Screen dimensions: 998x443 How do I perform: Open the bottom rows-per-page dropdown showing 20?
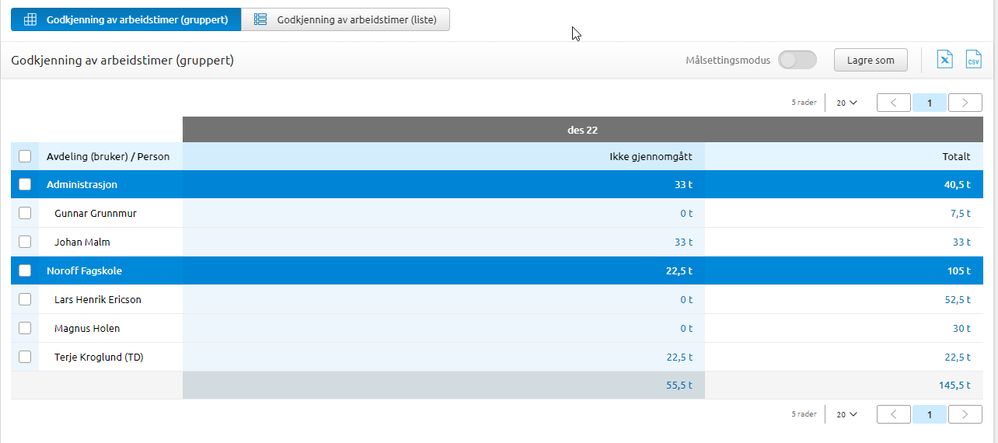pyautogui.click(x=847, y=414)
